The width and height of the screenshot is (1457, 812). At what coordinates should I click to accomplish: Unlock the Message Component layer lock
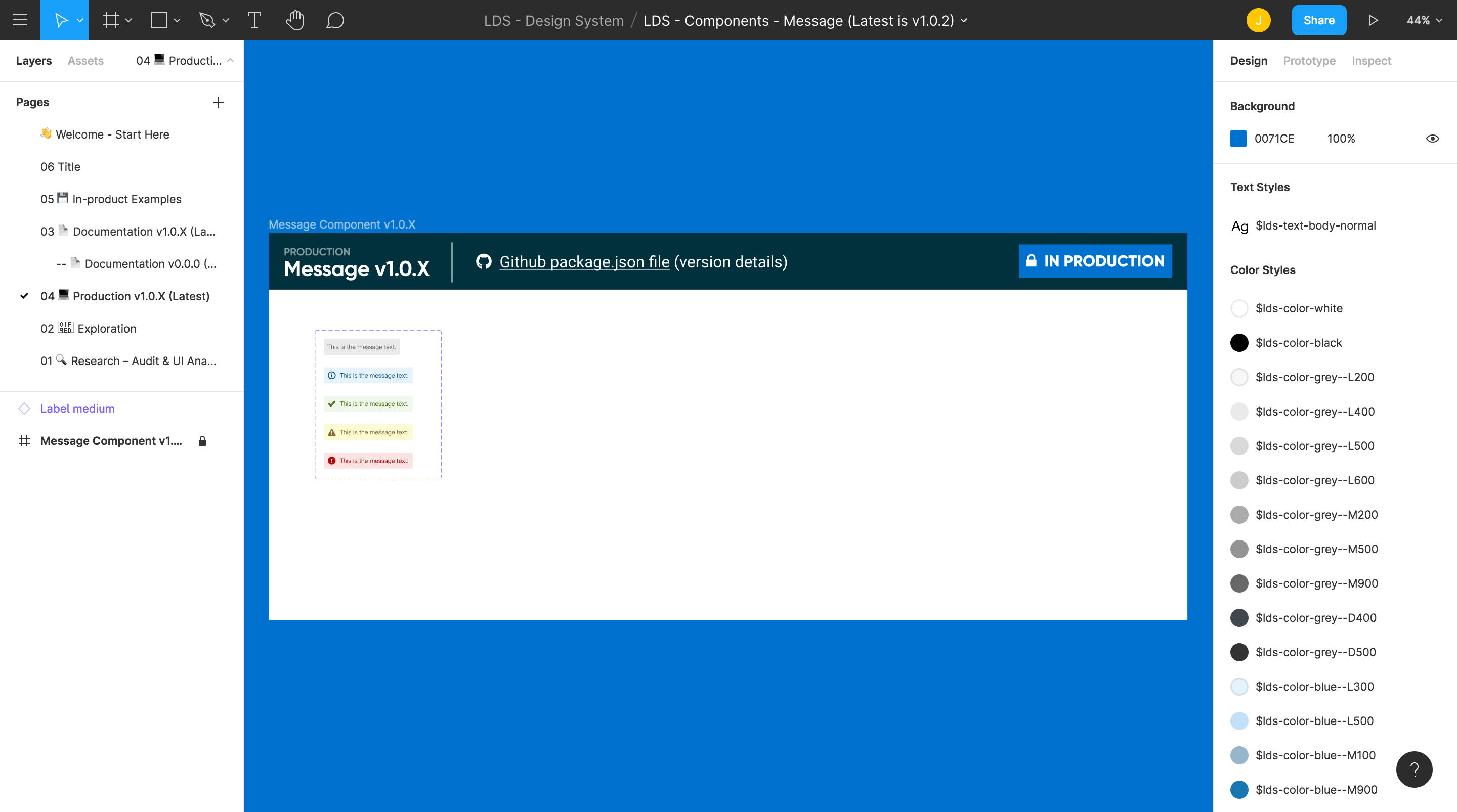click(x=202, y=441)
